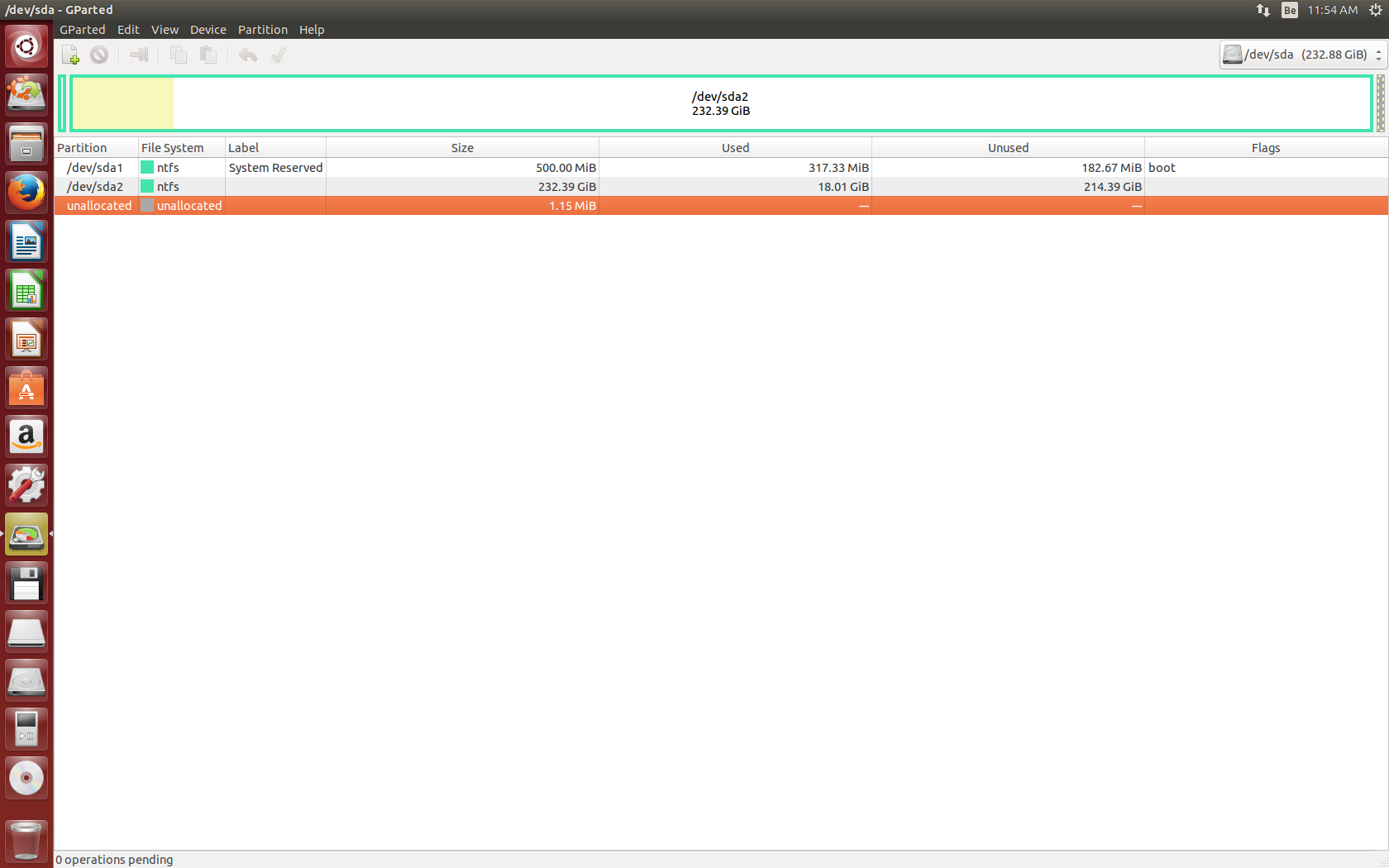Open the Files manager from the launcher
1389x868 pixels.
(x=26, y=143)
